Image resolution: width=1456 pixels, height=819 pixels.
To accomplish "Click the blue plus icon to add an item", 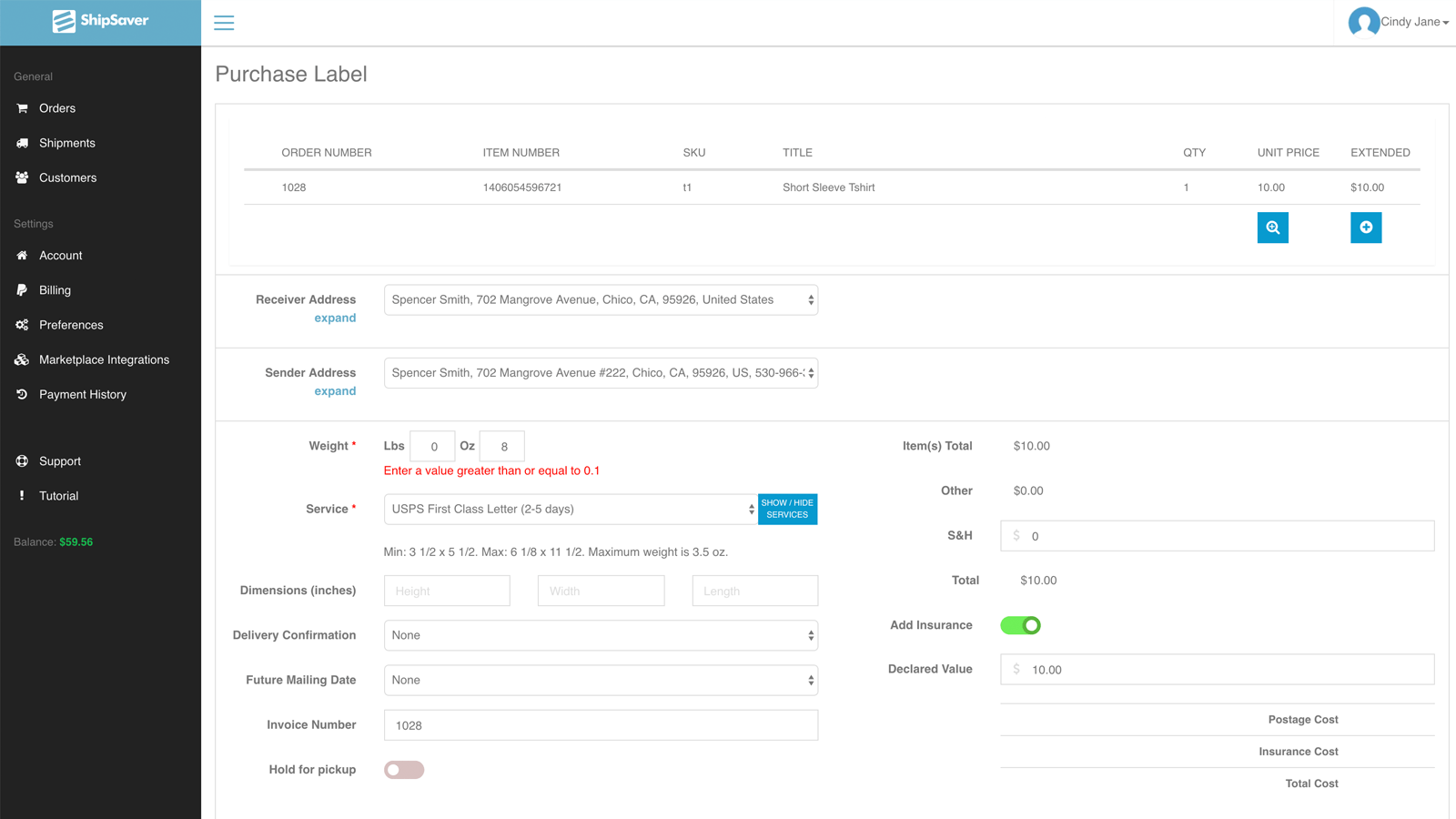I will coord(1366,227).
